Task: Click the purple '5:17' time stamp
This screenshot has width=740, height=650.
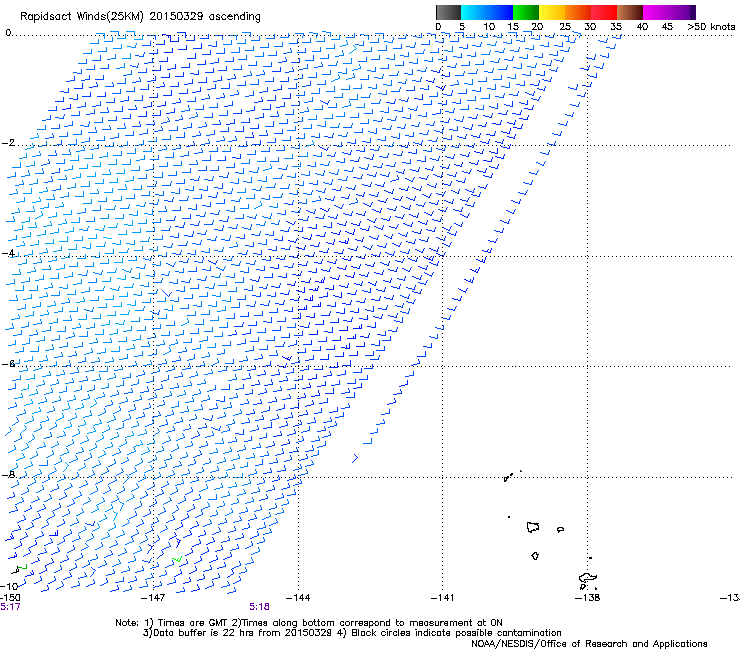Action: [x=10, y=607]
